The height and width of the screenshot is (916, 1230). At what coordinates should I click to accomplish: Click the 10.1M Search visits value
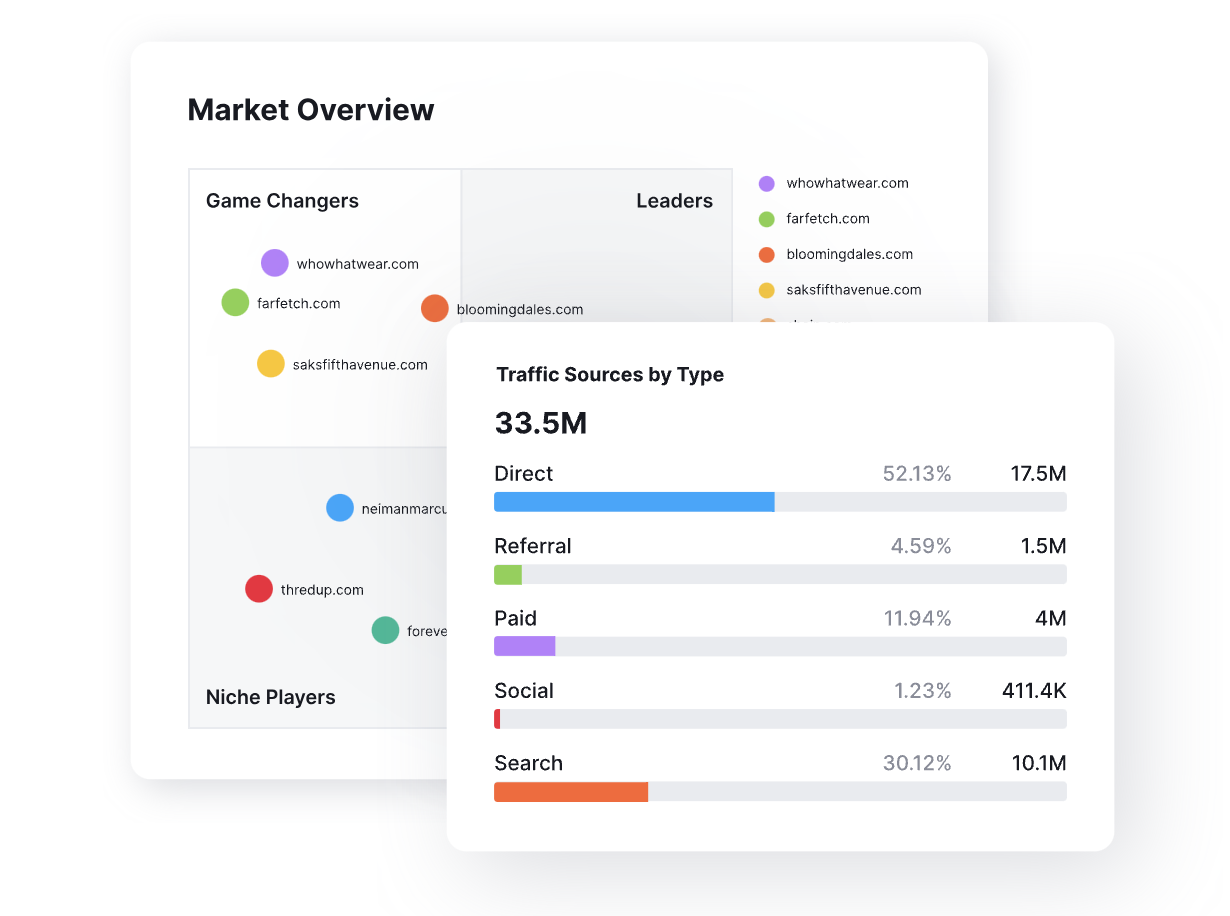coord(1039,763)
